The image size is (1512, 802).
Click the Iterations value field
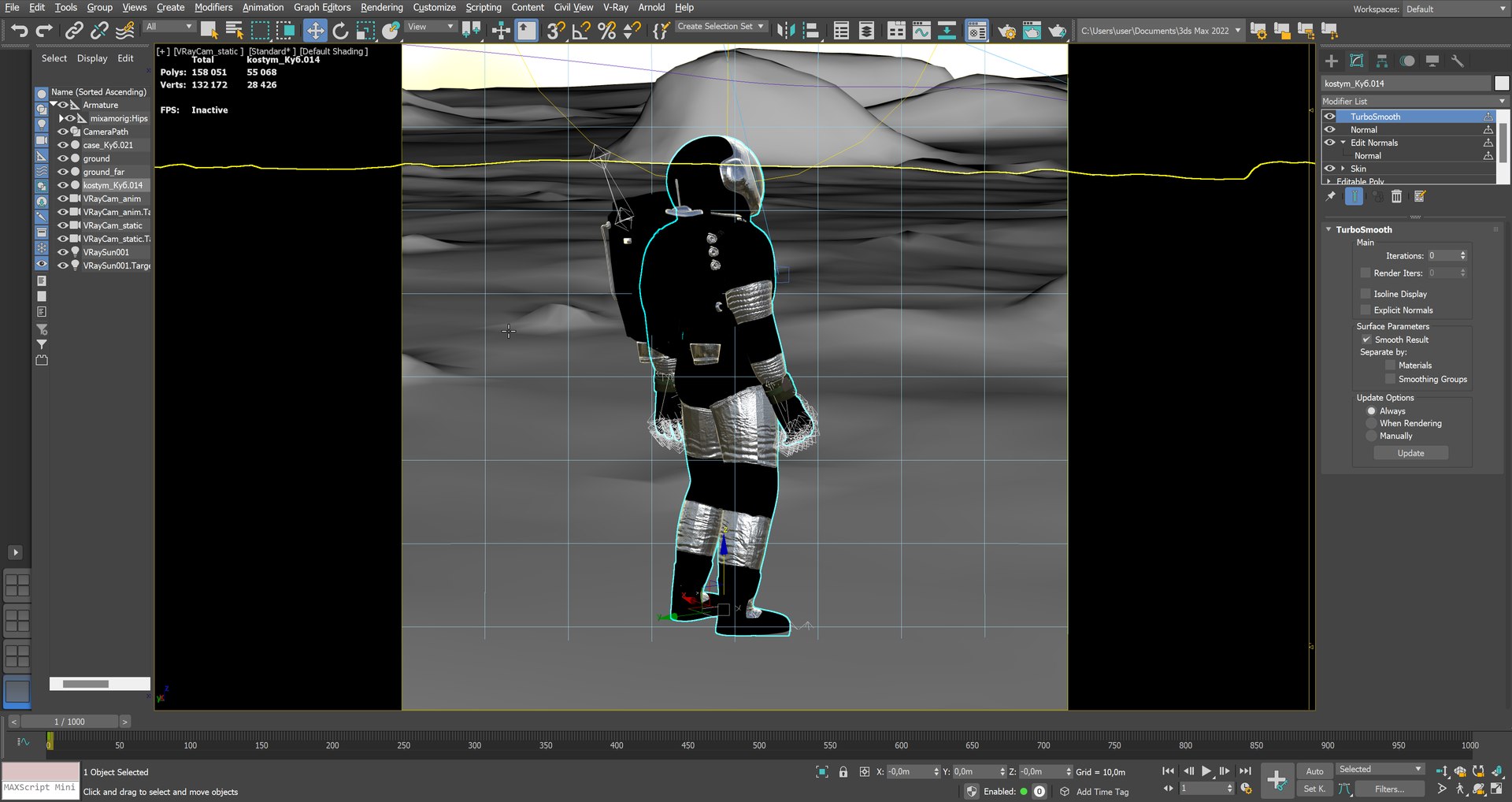tap(1443, 255)
